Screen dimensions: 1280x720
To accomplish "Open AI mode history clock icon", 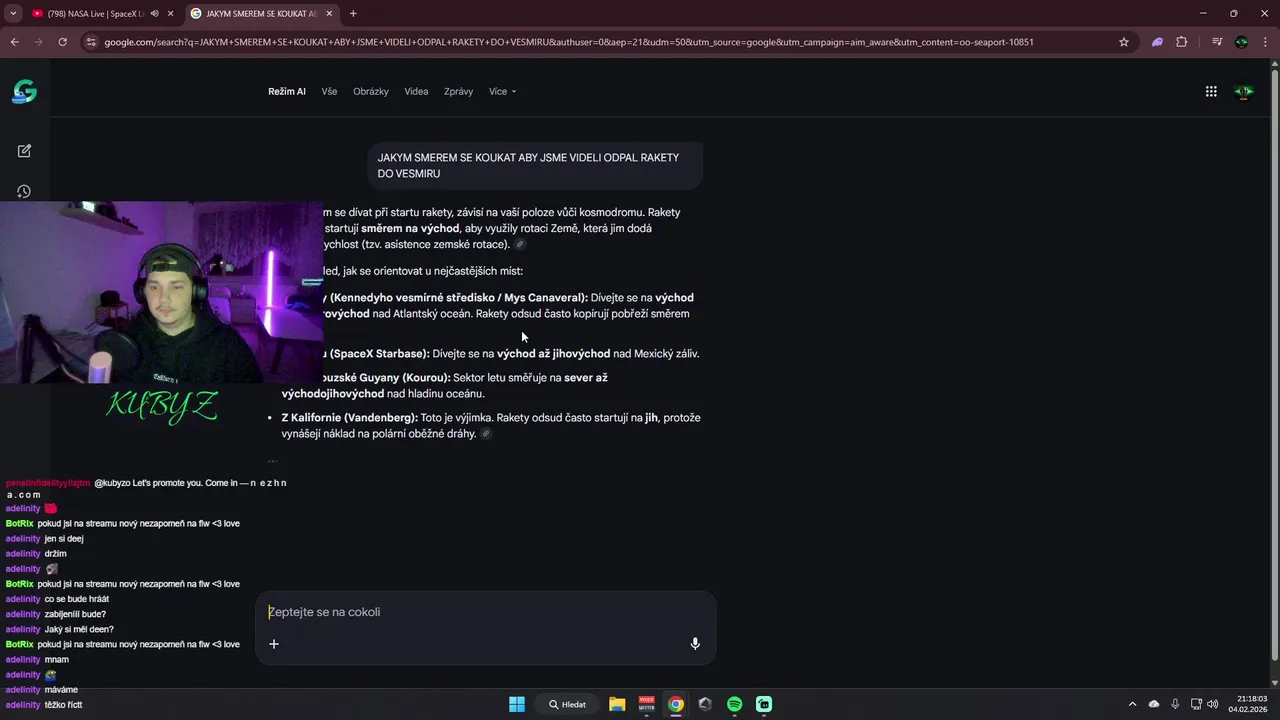I will (x=24, y=192).
